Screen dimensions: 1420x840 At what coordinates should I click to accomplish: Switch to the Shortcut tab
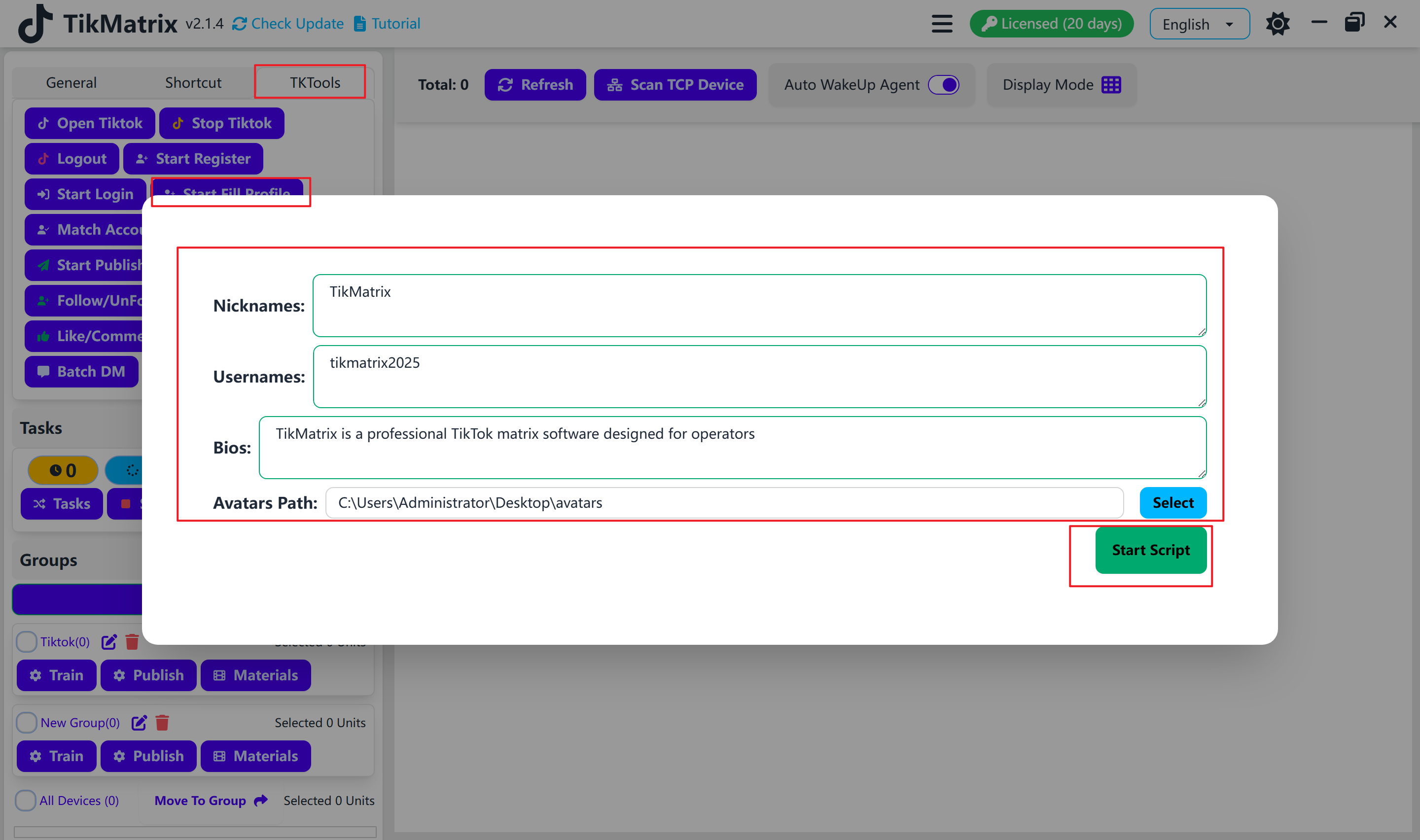tap(193, 83)
